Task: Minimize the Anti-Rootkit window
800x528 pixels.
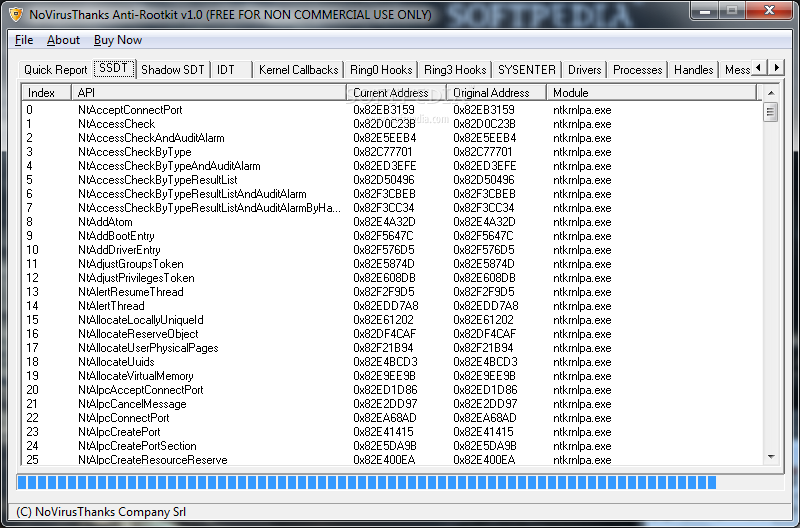Action: click(705, 10)
